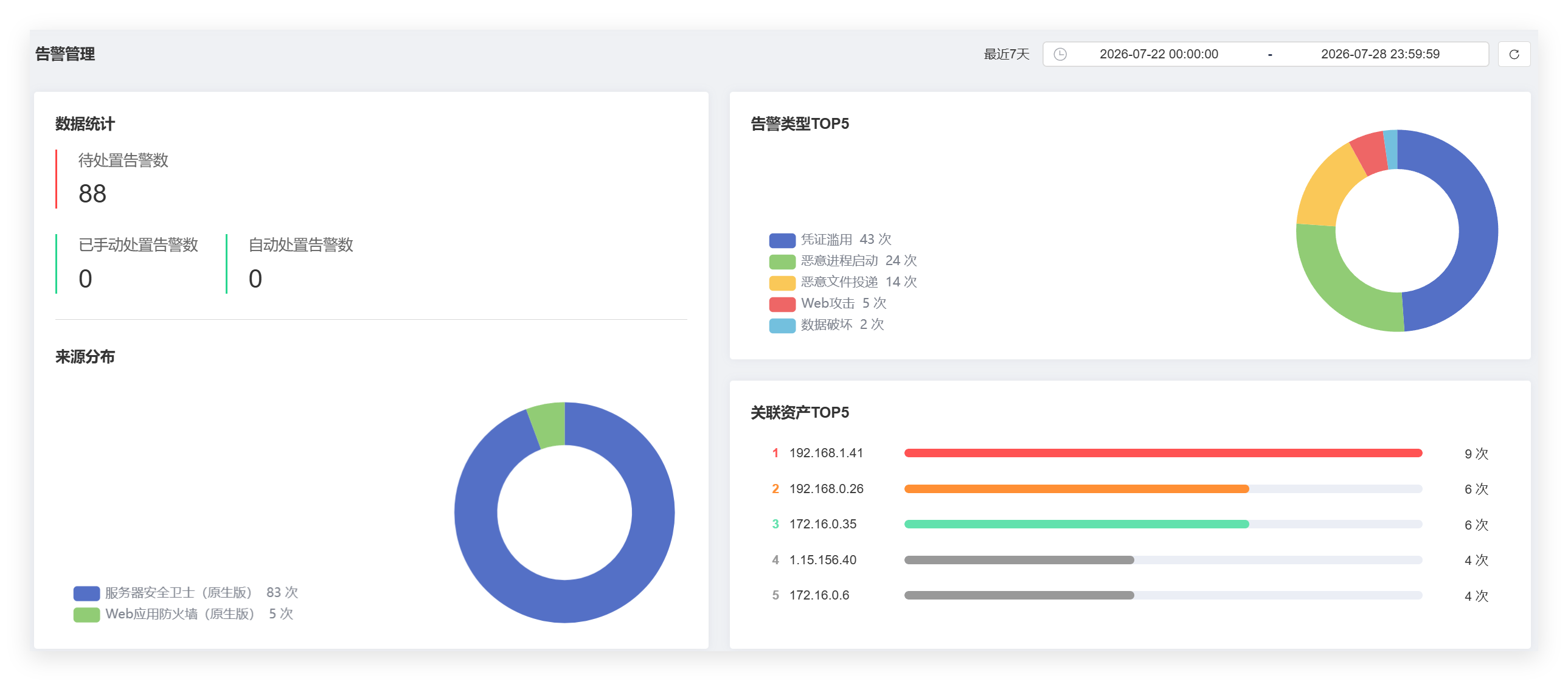Select asset 172.16.0.35
The height and width of the screenshot is (681, 1568).
tap(822, 524)
